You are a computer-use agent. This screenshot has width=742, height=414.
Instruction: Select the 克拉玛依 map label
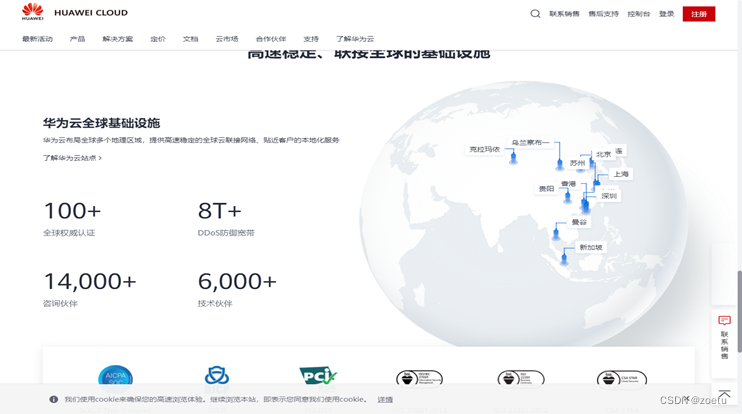[484, 149]
